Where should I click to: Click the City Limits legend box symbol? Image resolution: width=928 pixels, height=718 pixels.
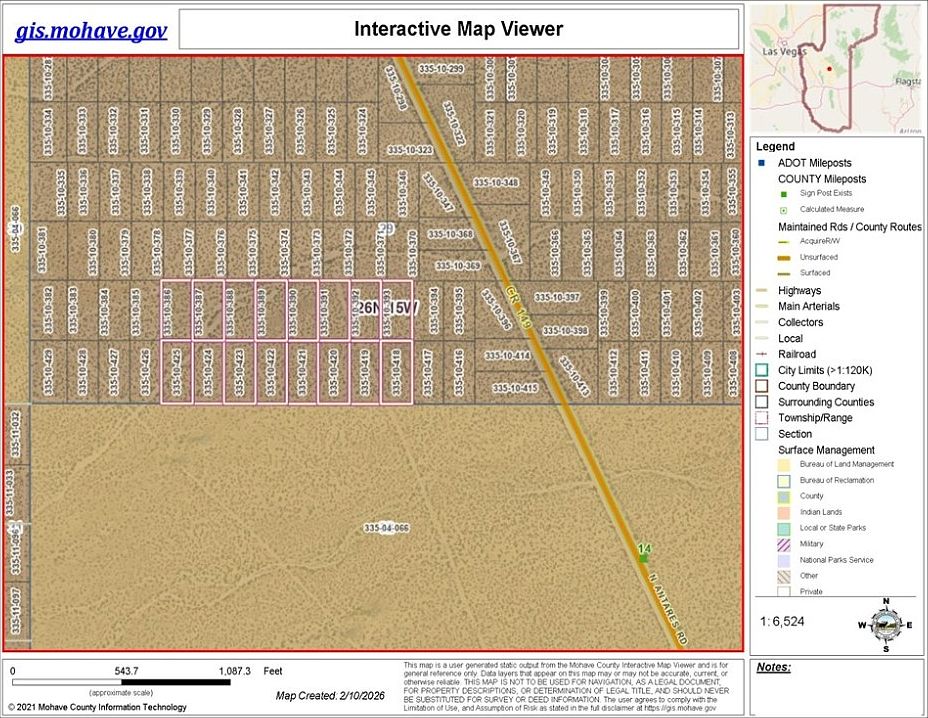[x=762, y=370]
